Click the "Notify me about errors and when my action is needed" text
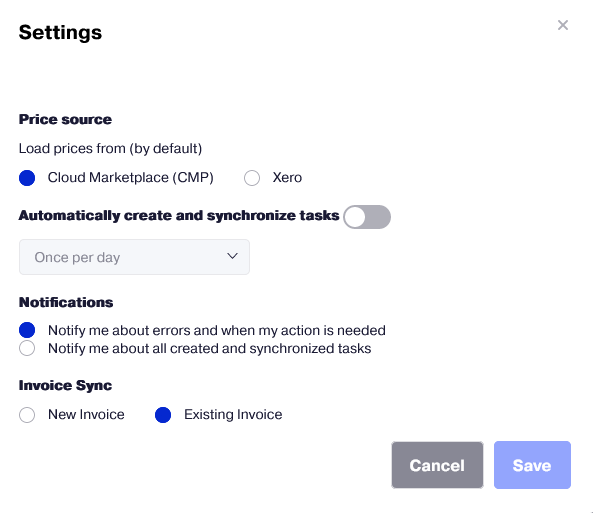Image resolution: width=593 pixels, height=513 pixels. pos(217,330)
